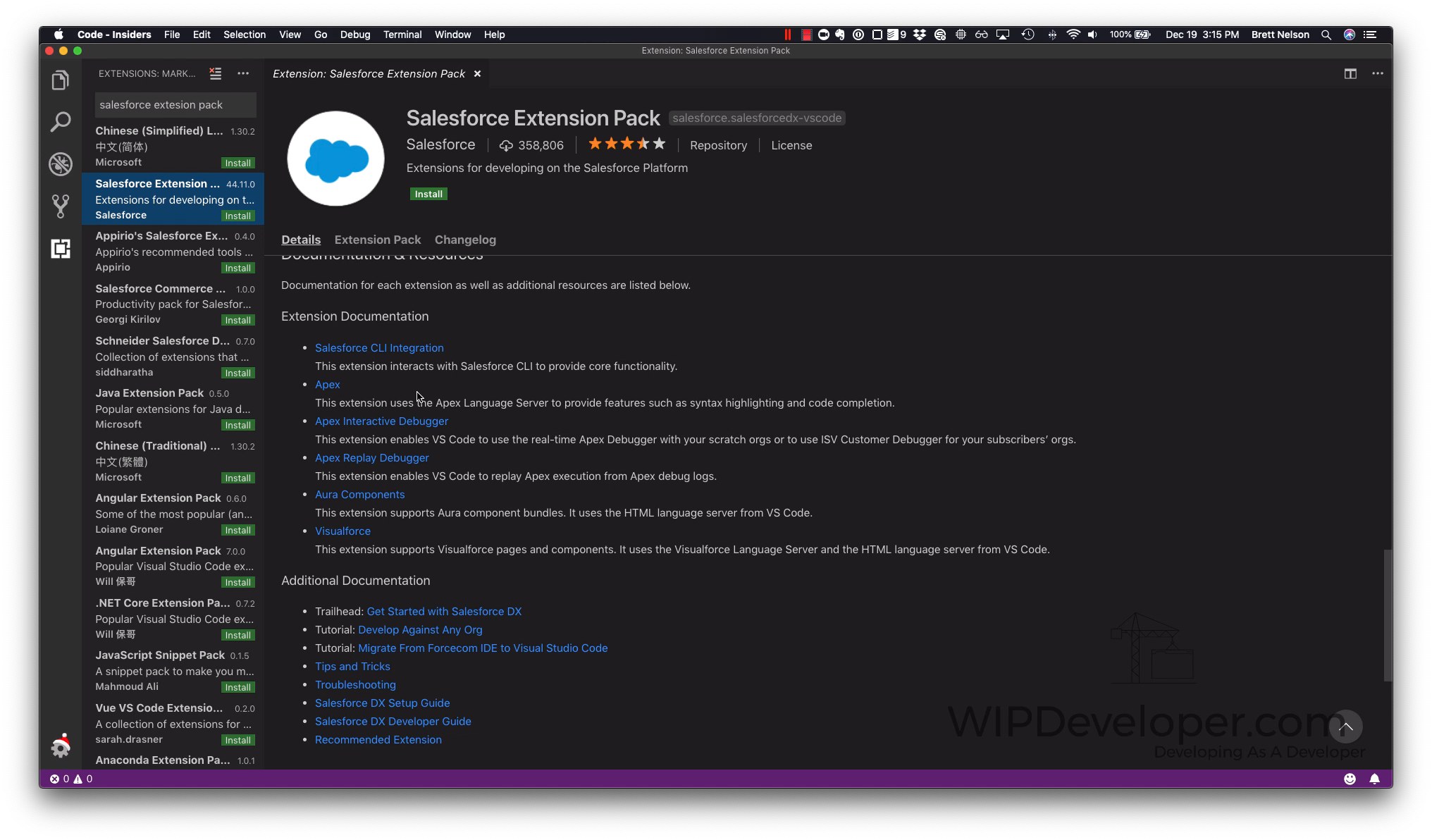Open Spotlight search in menu bar
This screenshot has width=1432, height=840.
pyautogui.click(x=1326, y=35)
